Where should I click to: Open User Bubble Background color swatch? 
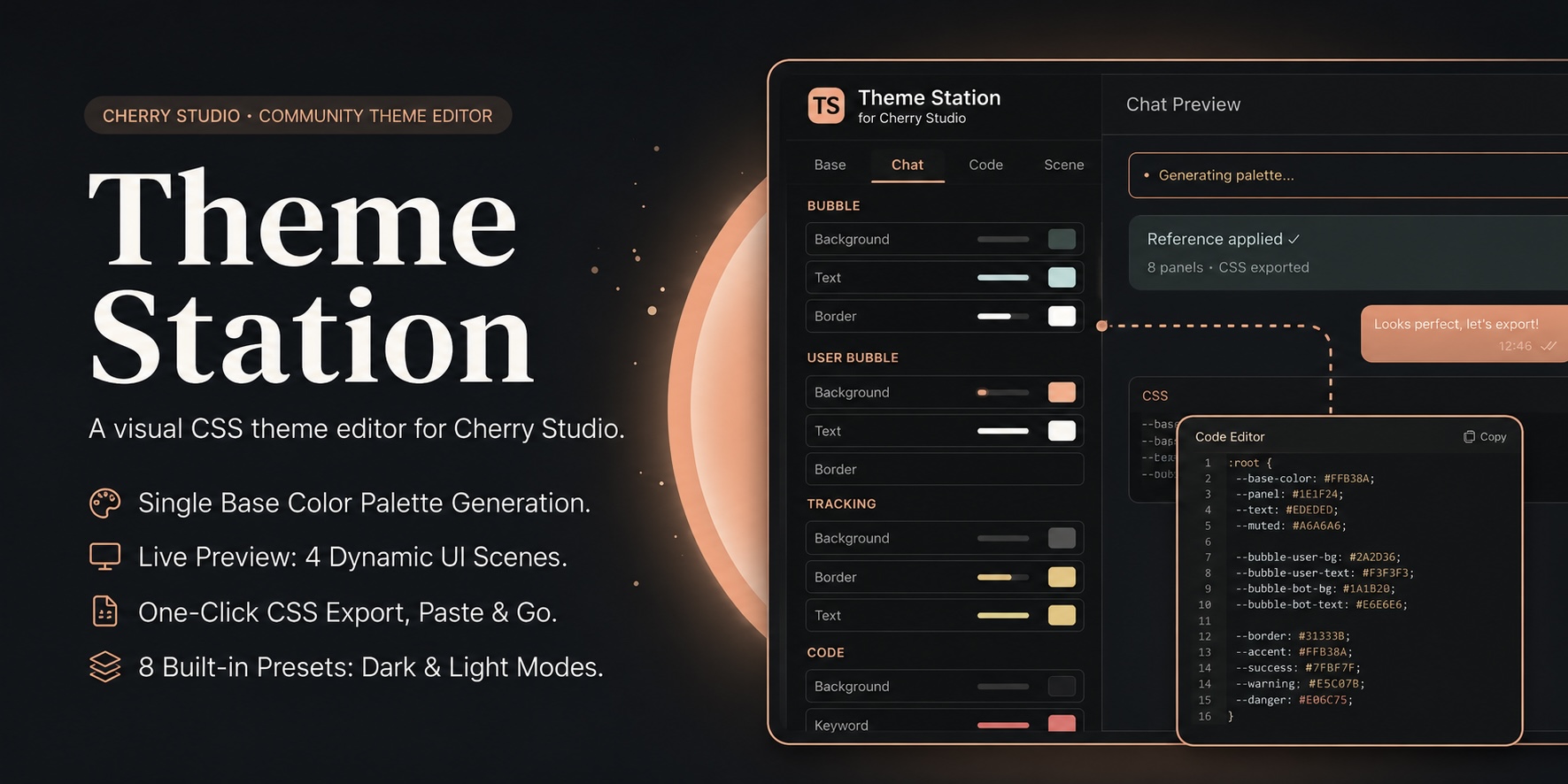click(x=1062, y=392)
